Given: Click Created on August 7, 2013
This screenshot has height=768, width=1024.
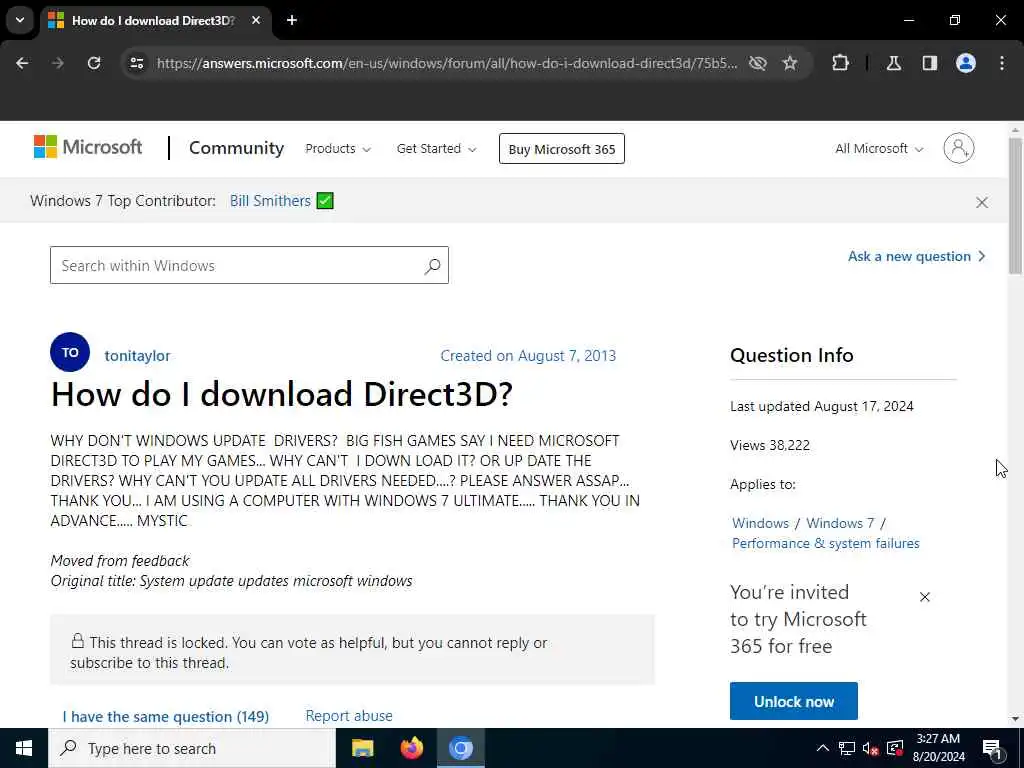Looking at the screenshot, I should [x=528, y=356].
